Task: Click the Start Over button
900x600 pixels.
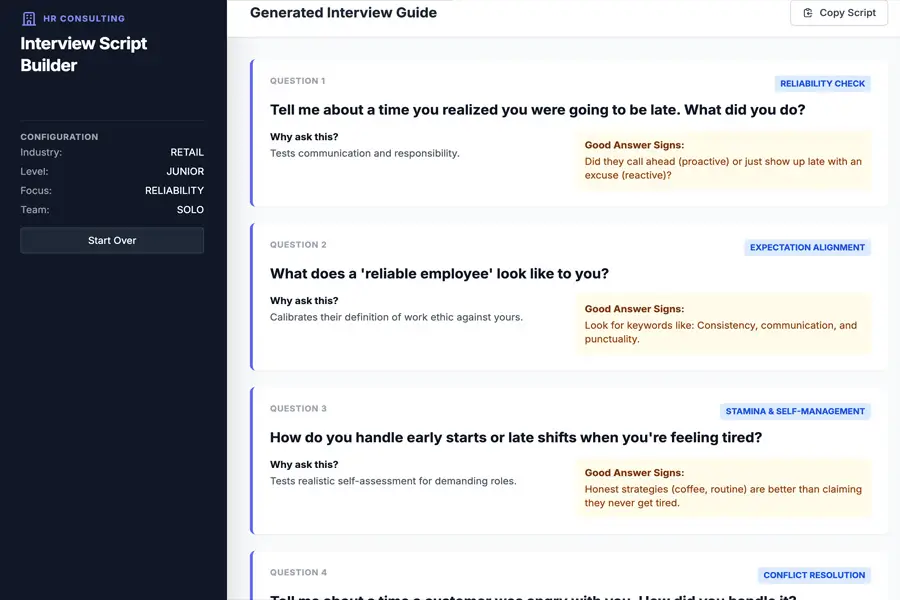Action: pos(112,240)
